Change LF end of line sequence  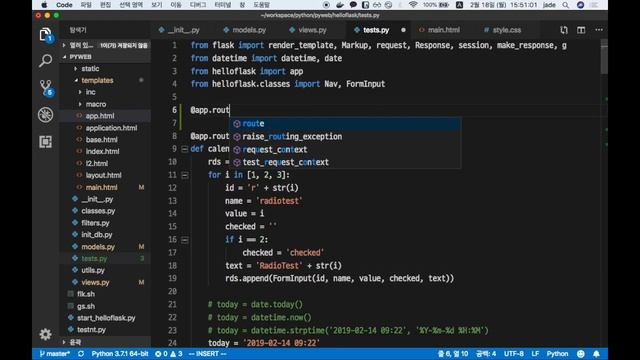tap(535, 354)
